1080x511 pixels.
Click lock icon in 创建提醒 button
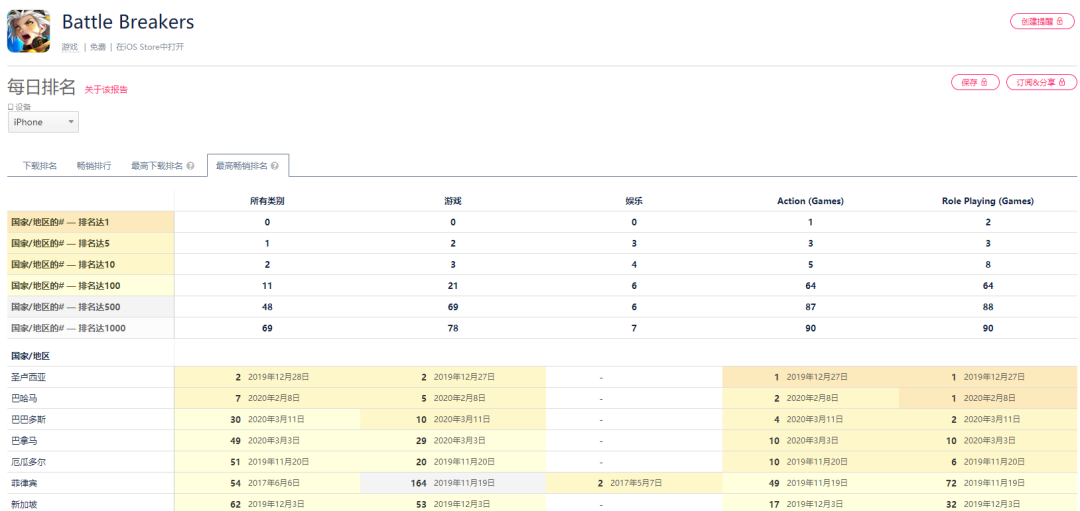[1059, 21]
